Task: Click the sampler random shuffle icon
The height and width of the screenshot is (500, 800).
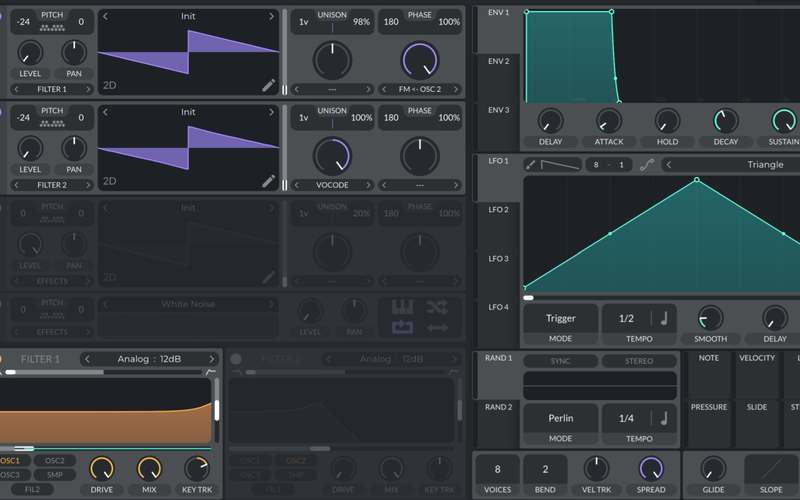Action: click(x=437, y=307)
